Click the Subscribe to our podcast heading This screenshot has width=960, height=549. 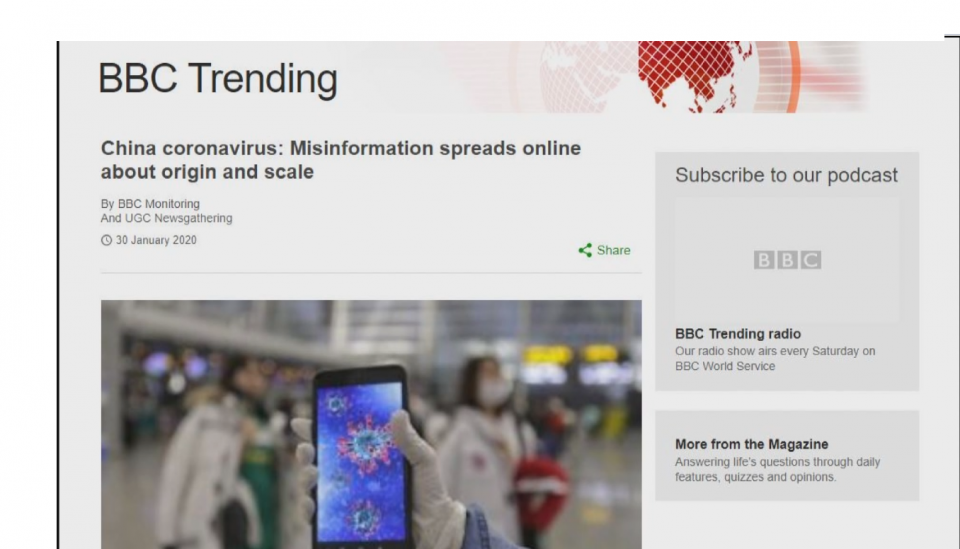click(x=786, y=175)
